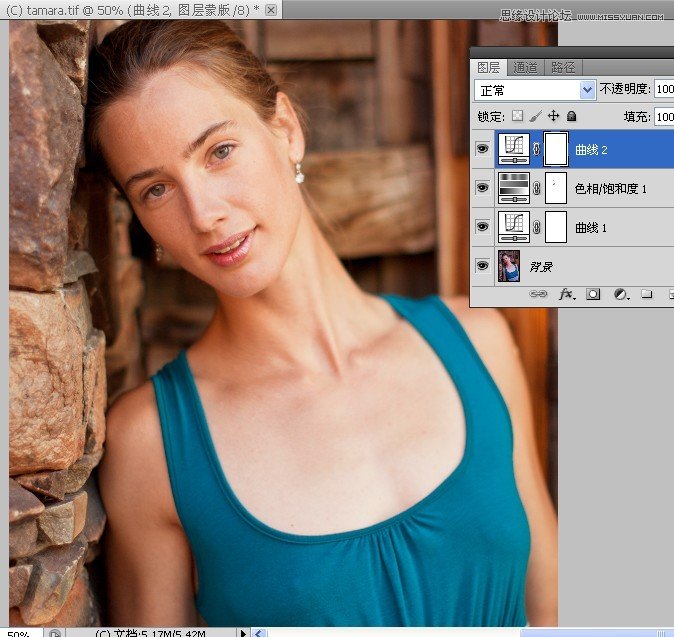
Task: Enable lock position move icon
Action: click(x=553, y=117)
